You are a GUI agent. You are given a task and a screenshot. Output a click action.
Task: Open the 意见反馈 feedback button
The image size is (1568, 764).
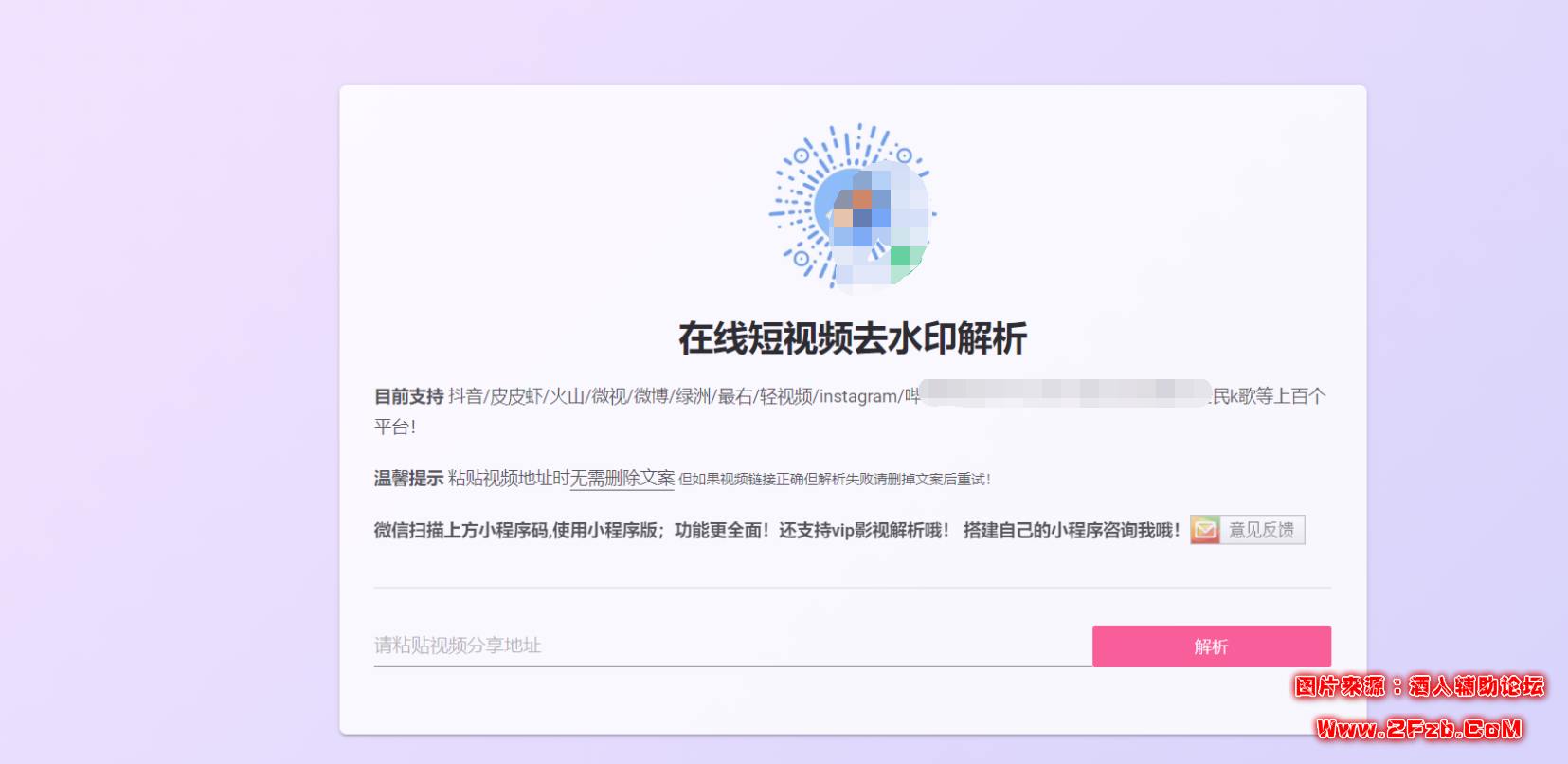point(1247,530)
